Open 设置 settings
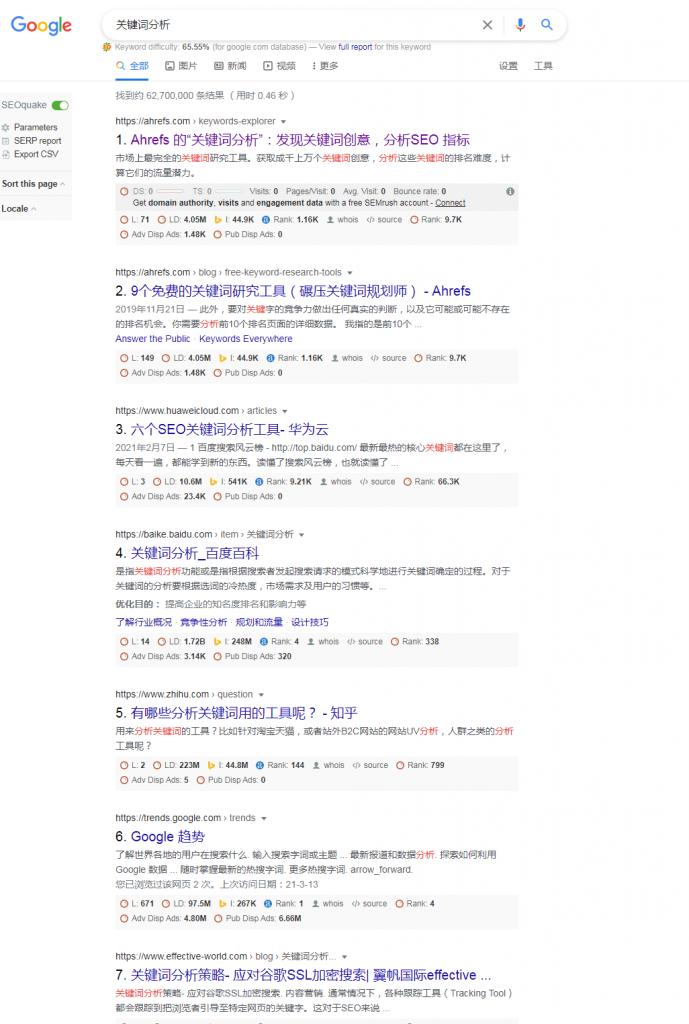The height and width of the screenshot is (1024, 689). 508,66
